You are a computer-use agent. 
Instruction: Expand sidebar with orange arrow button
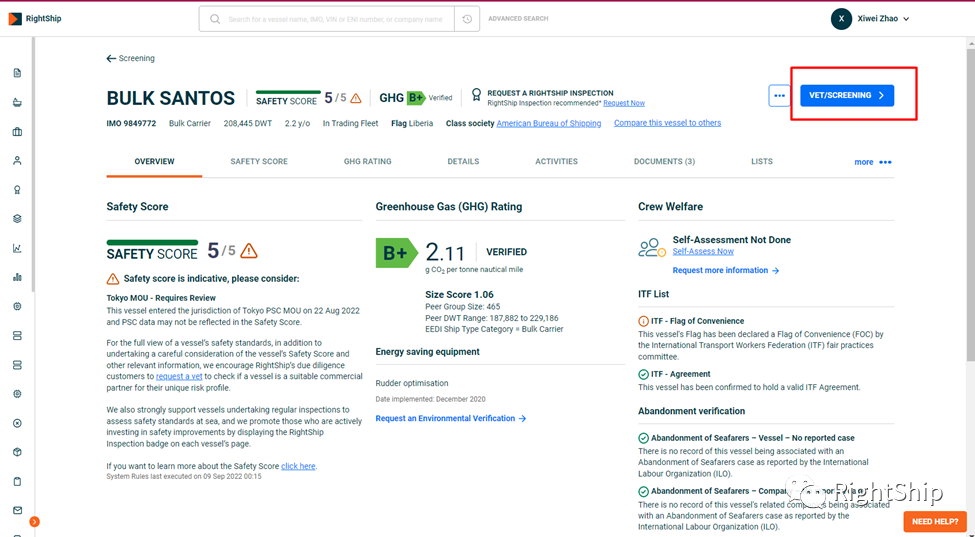pos(34,522)
